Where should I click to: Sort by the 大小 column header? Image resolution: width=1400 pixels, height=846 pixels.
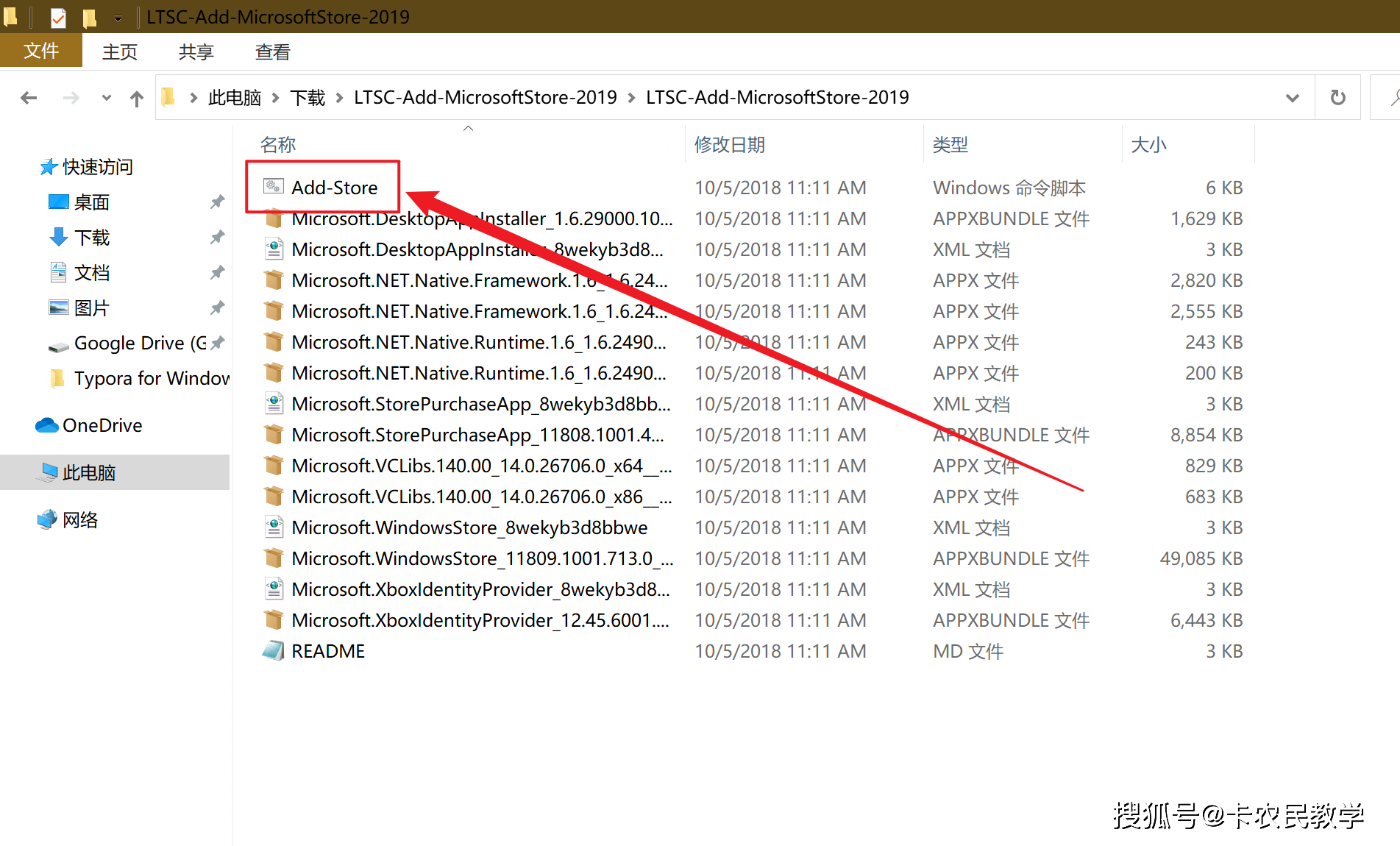1148,144
